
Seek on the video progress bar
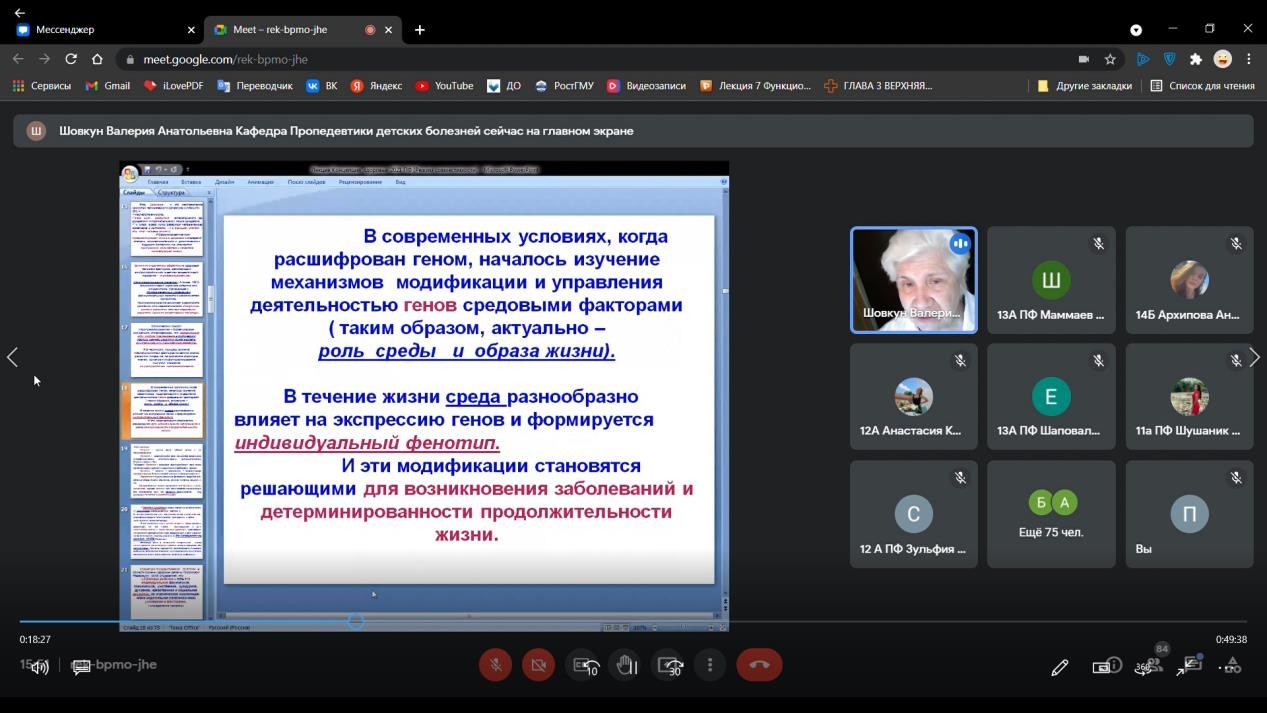pos(633,621)
